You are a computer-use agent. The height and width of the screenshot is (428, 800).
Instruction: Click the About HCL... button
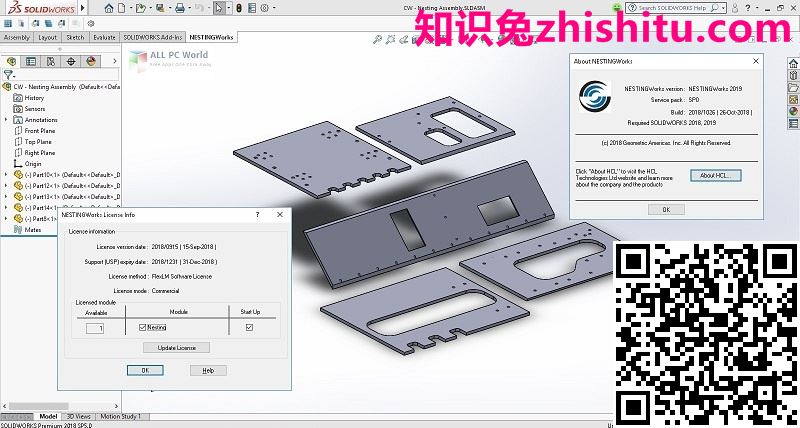tap(715, 175)
